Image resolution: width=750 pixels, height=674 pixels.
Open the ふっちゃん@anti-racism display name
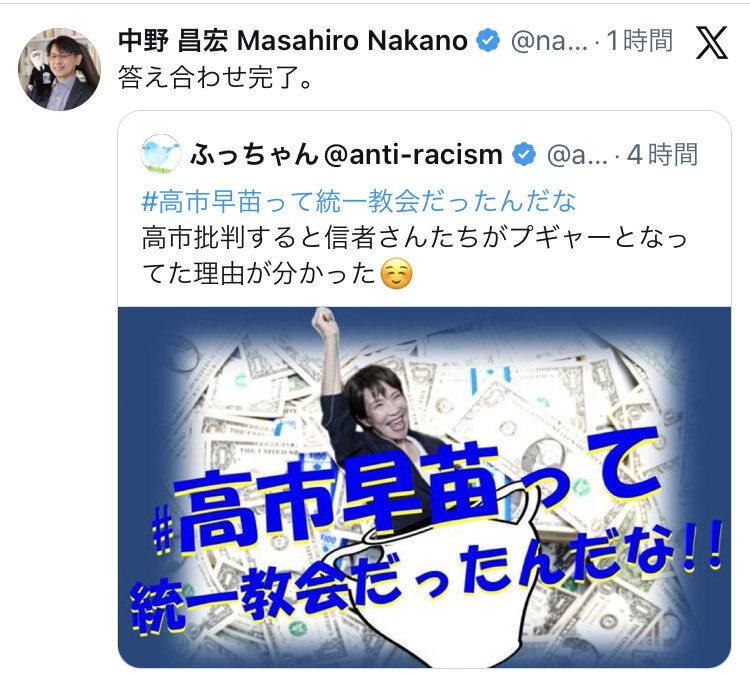[x=346, y=155]
